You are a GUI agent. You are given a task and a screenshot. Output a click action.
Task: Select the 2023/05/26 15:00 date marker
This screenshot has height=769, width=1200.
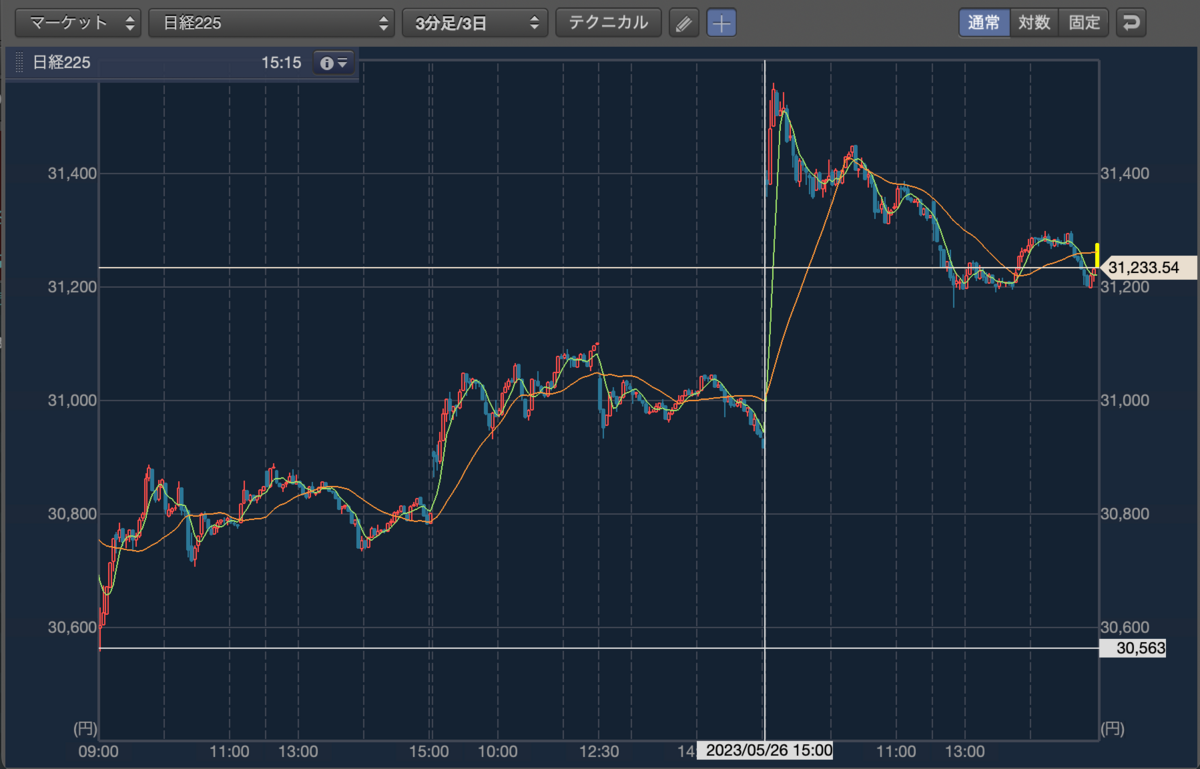[765, 750]
